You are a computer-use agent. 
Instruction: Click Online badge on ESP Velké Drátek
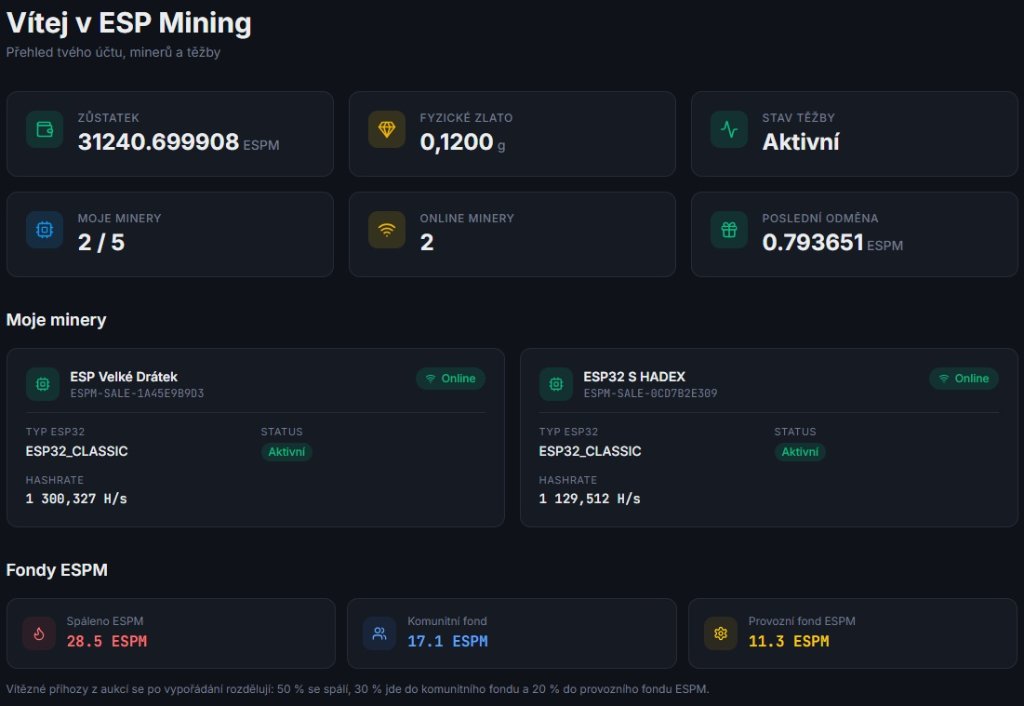point(451,378)
